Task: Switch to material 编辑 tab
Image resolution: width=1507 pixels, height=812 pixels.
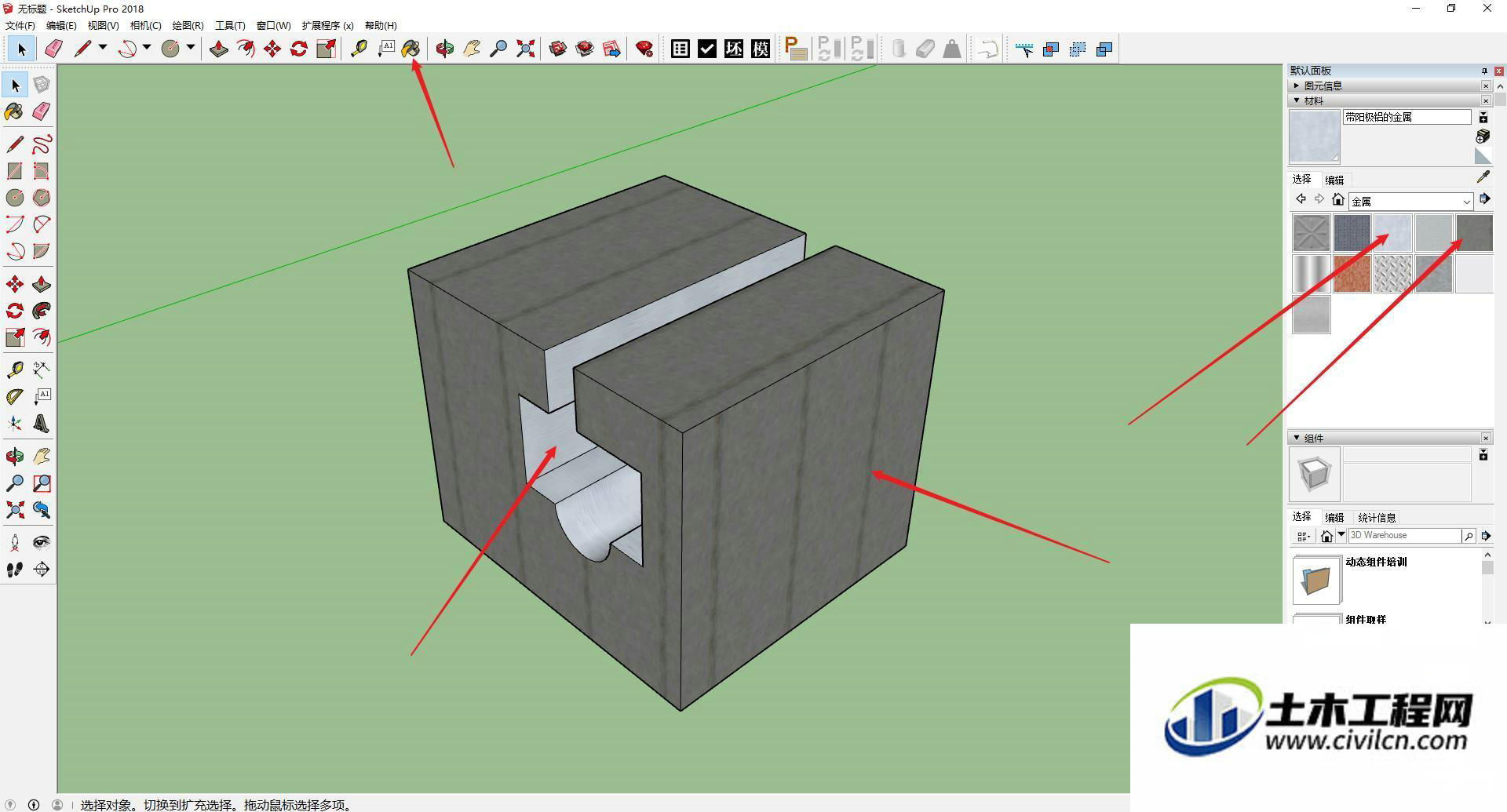Action: tap(1334, 180)
